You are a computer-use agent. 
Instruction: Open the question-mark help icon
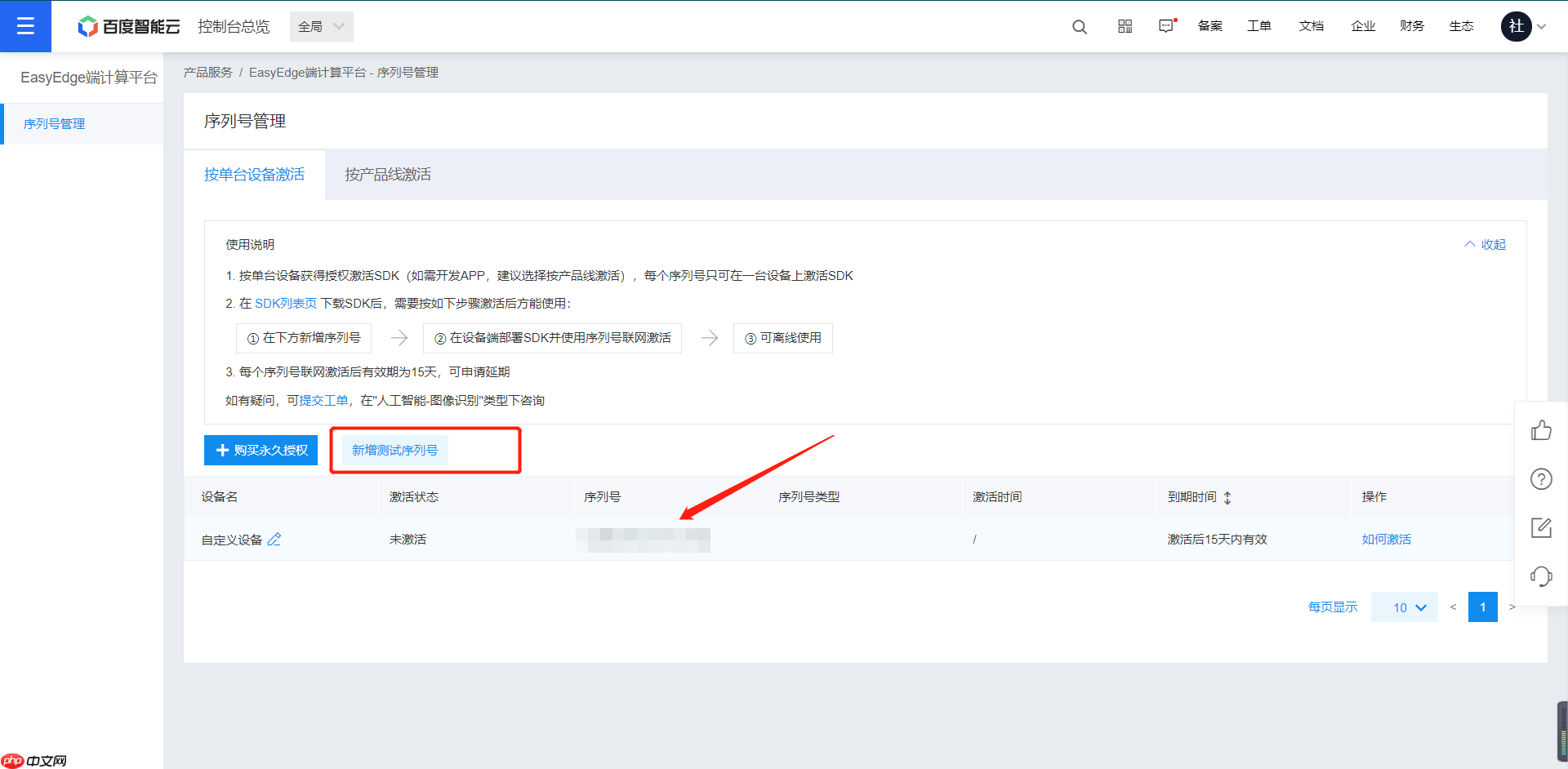point(1541,479)
